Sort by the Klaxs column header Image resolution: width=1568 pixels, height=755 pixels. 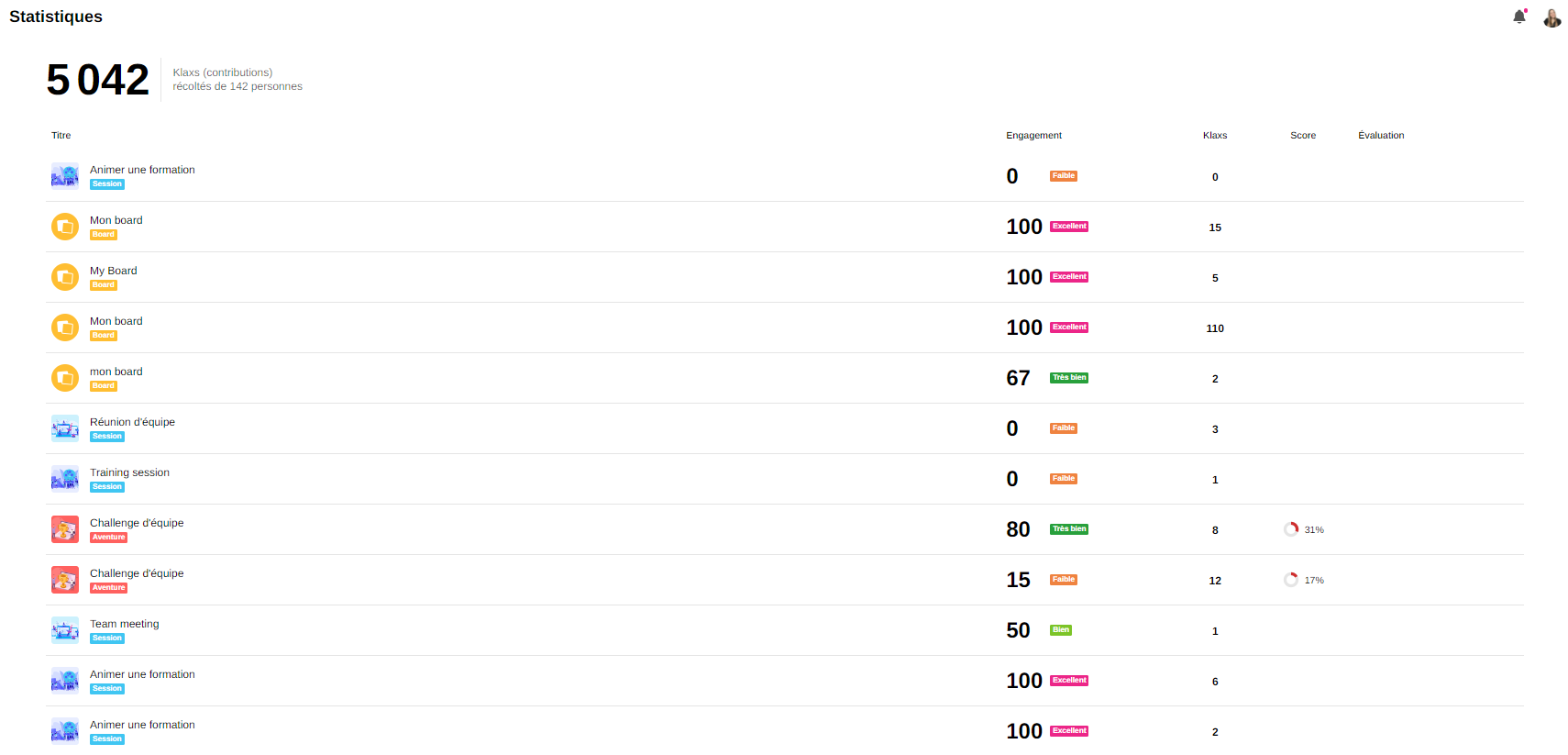click(x=1215, y=136)
